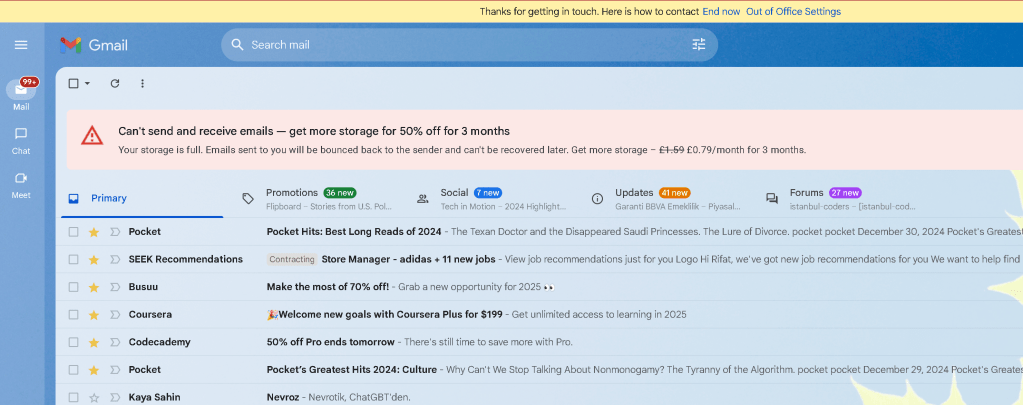Viewport: 1023px width, 405px height.
Task: Open Welcome new goals with Coursera Plus email
Action: point(385,315)
